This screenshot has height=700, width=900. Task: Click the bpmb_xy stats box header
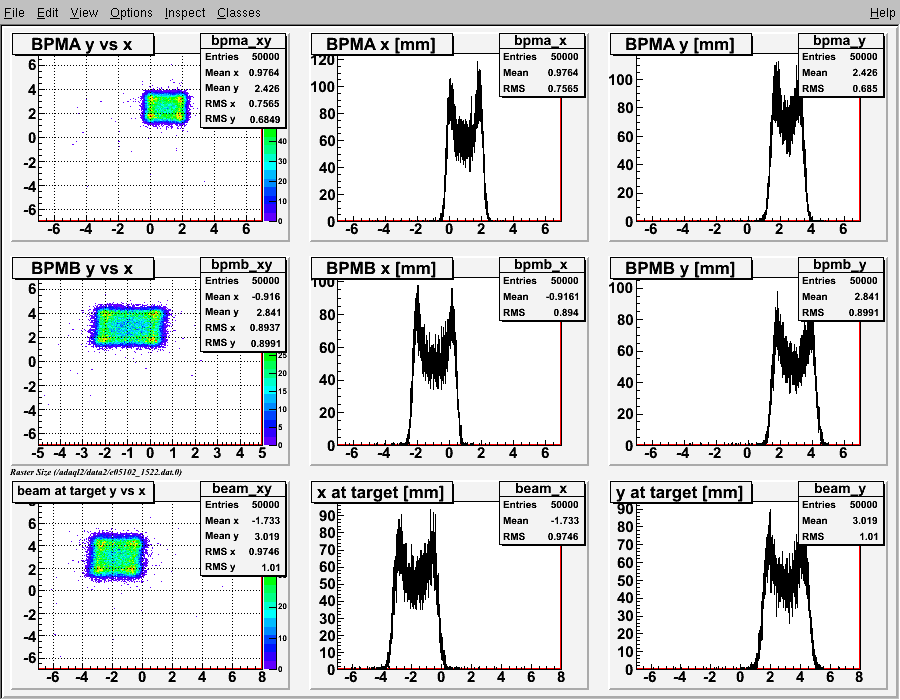tap(242, 265)
